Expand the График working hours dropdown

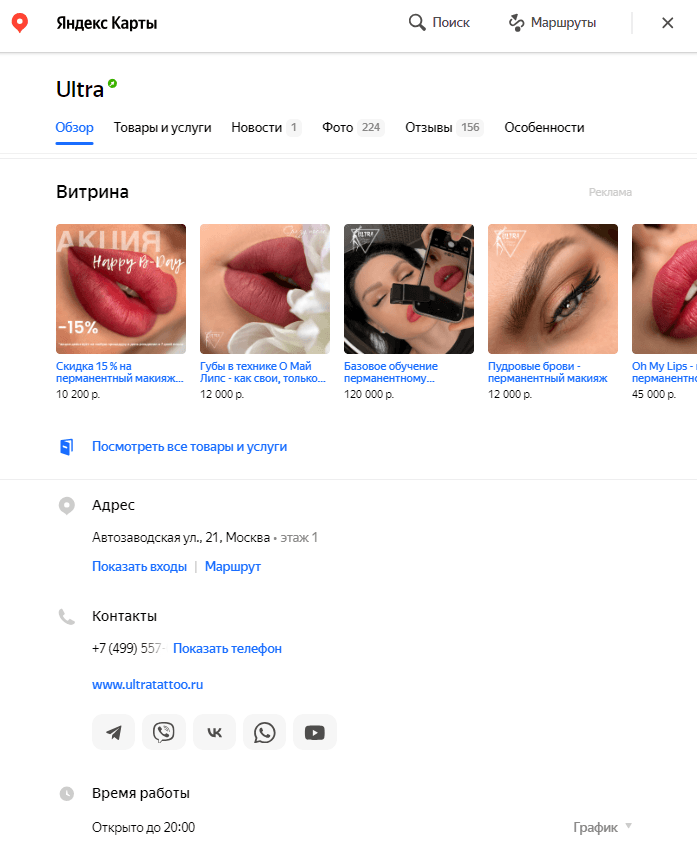tap(602, 827)
